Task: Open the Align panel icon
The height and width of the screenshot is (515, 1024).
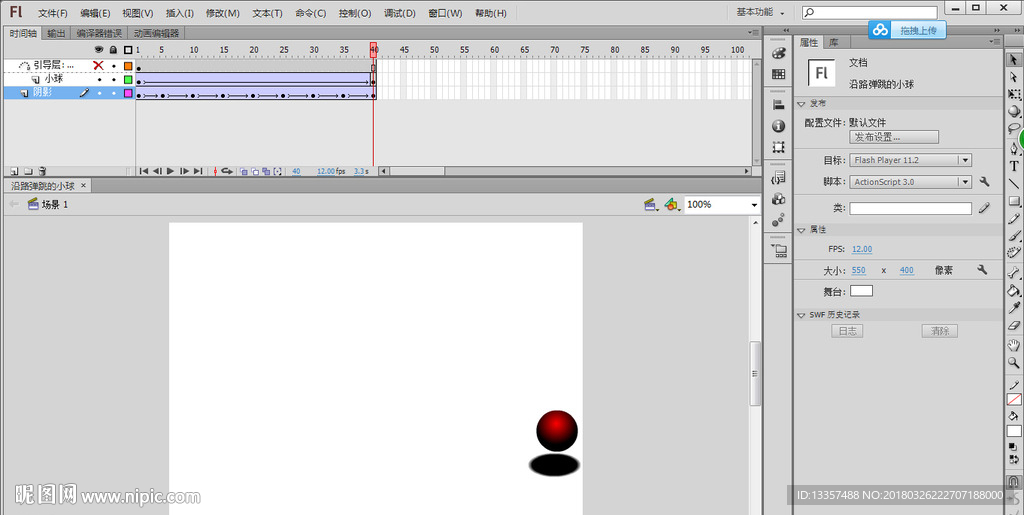Action: coord(778,104)
